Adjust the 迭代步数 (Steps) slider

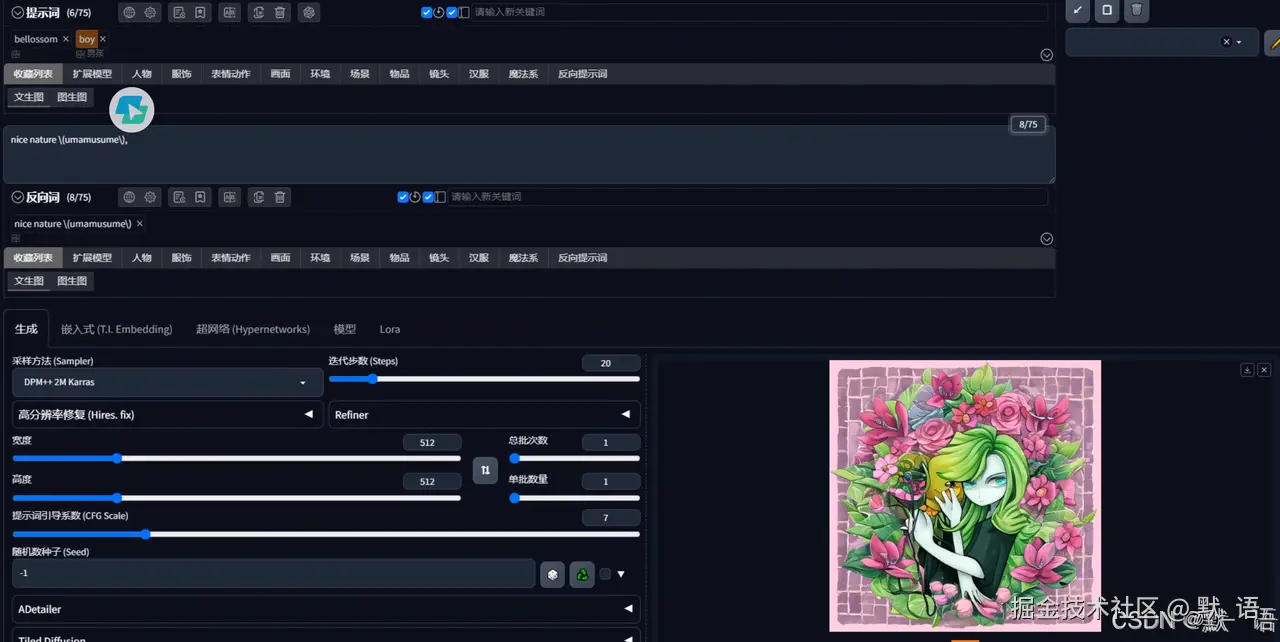click(484, 379)
